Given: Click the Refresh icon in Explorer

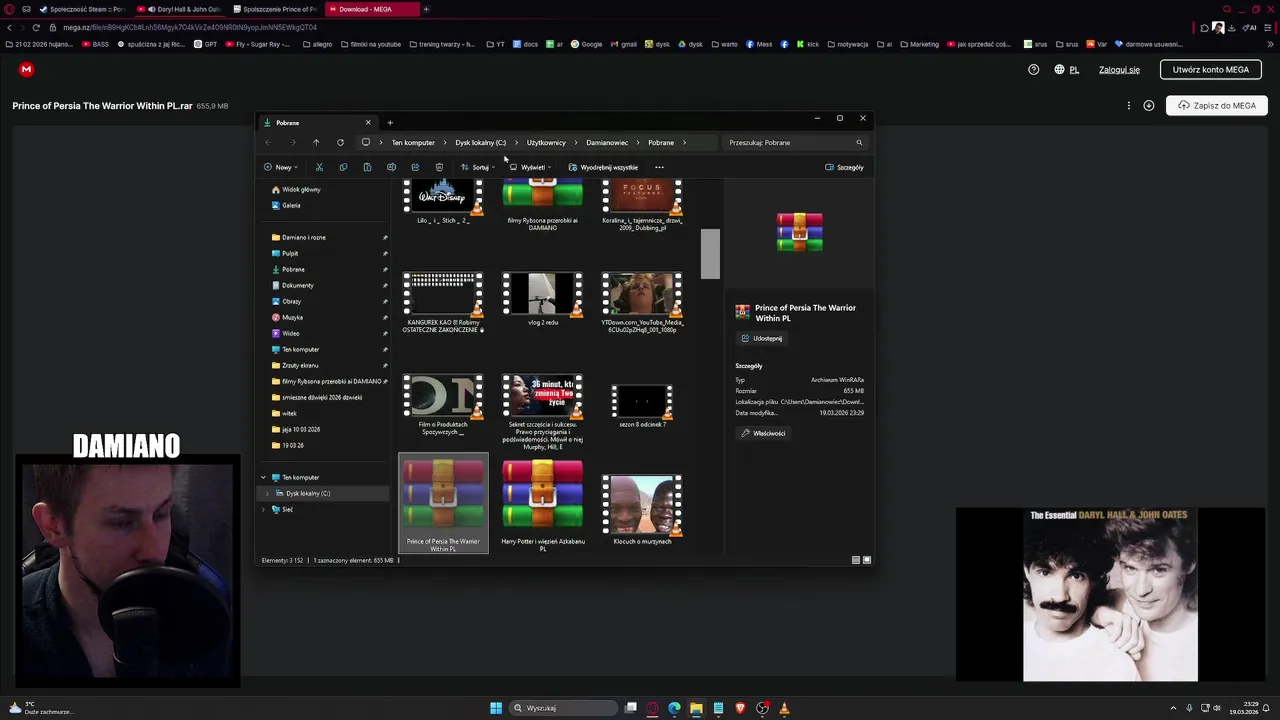Looking at the screenshot, I should 340,142.
